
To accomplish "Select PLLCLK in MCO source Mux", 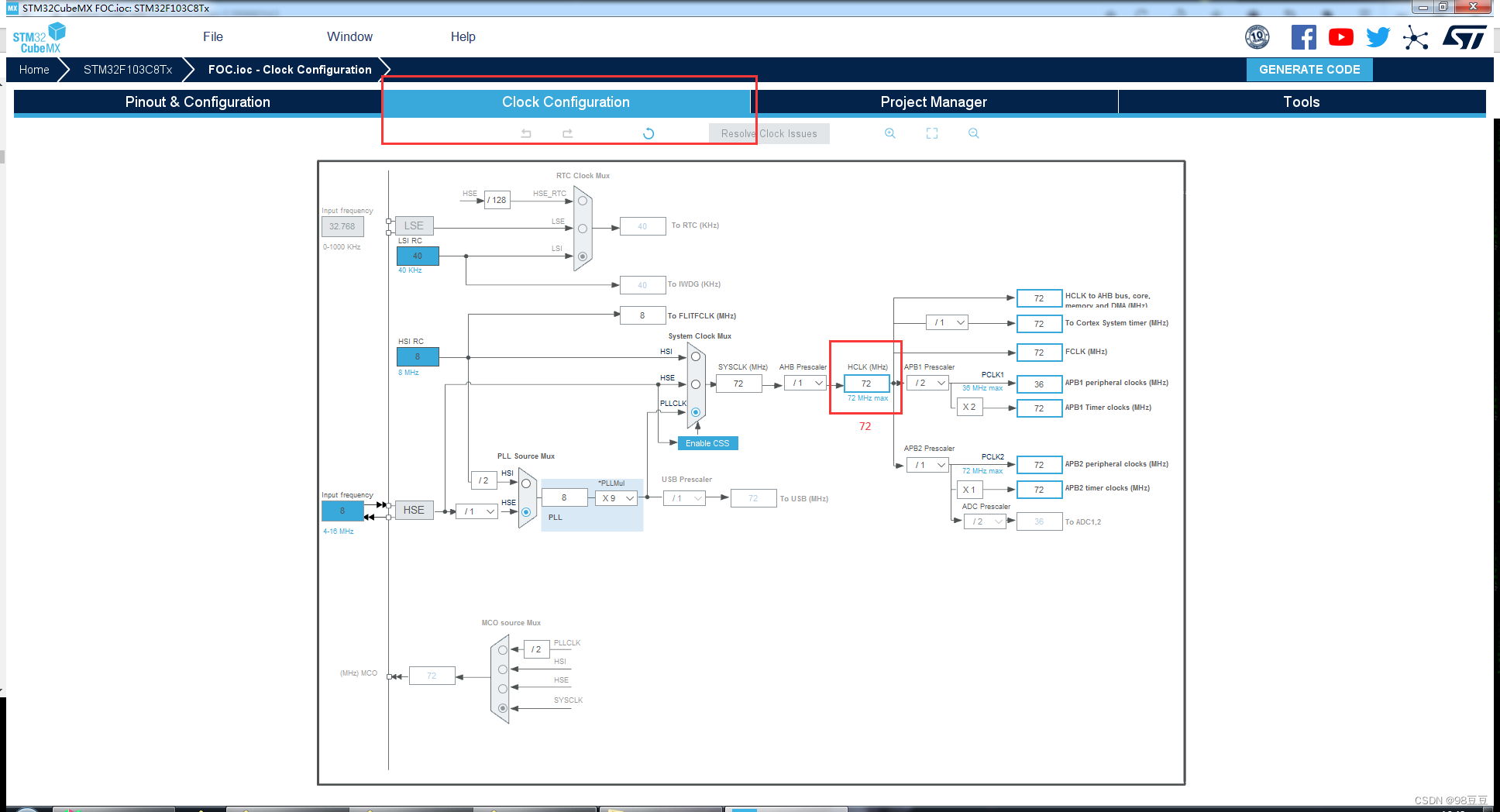I will (503, 650).
